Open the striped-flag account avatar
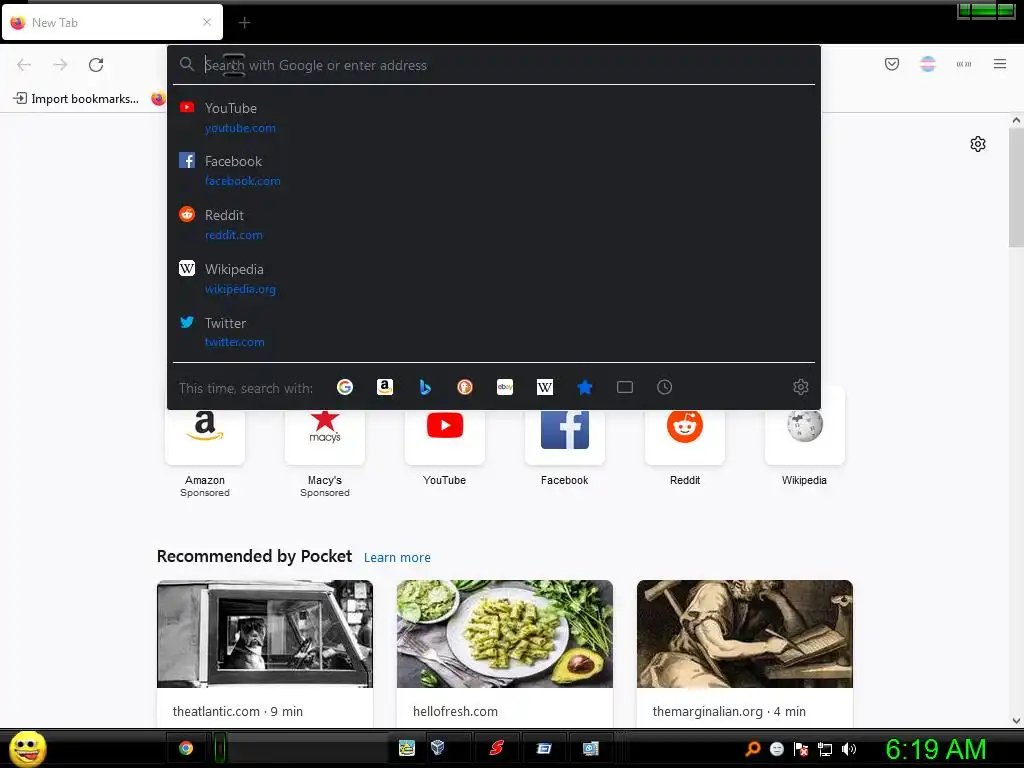 [x=928, y=64]
